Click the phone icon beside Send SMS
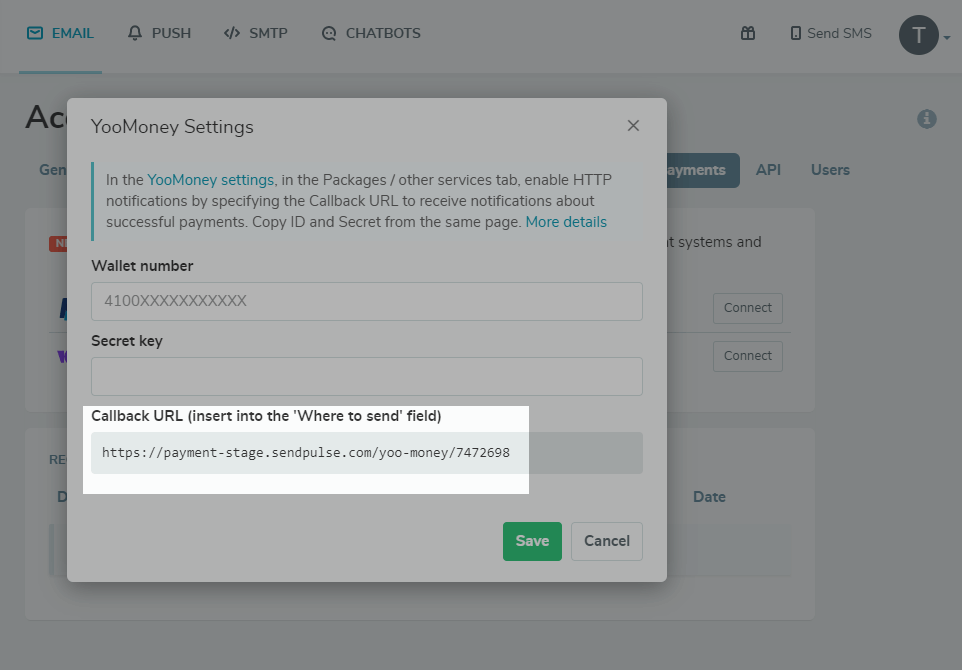 pos(796,33)
